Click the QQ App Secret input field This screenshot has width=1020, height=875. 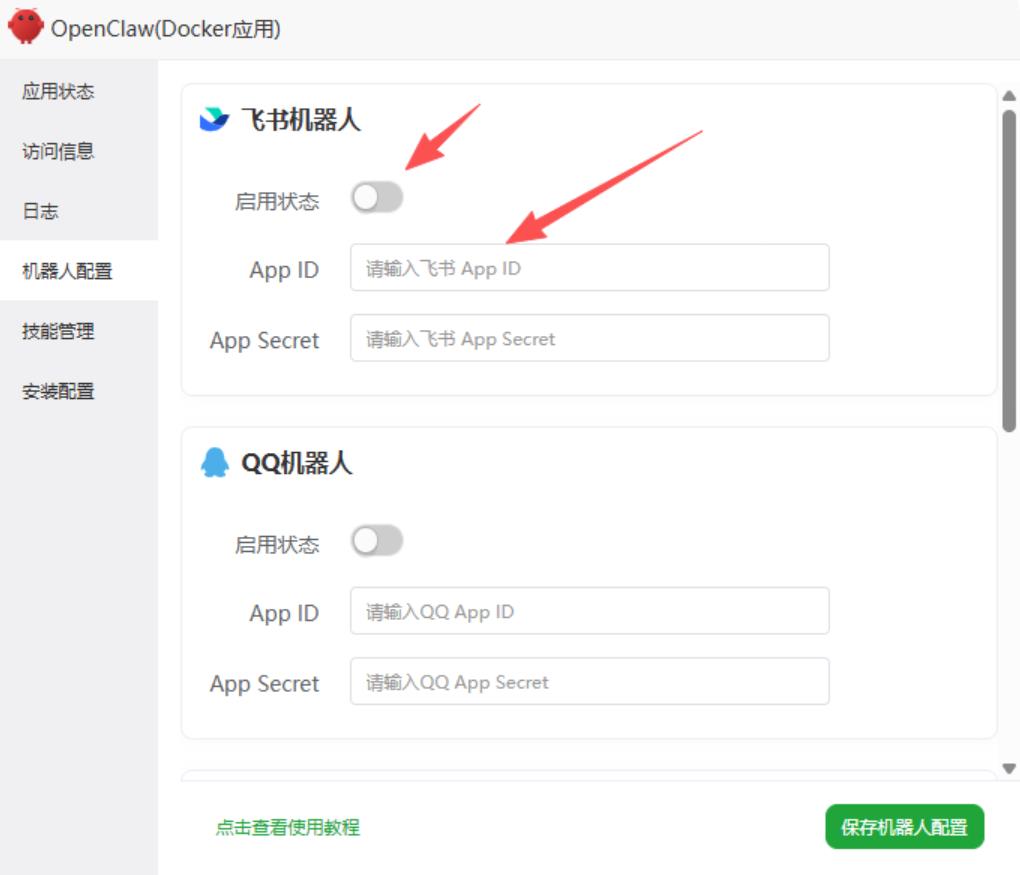(x=589, y=681)
